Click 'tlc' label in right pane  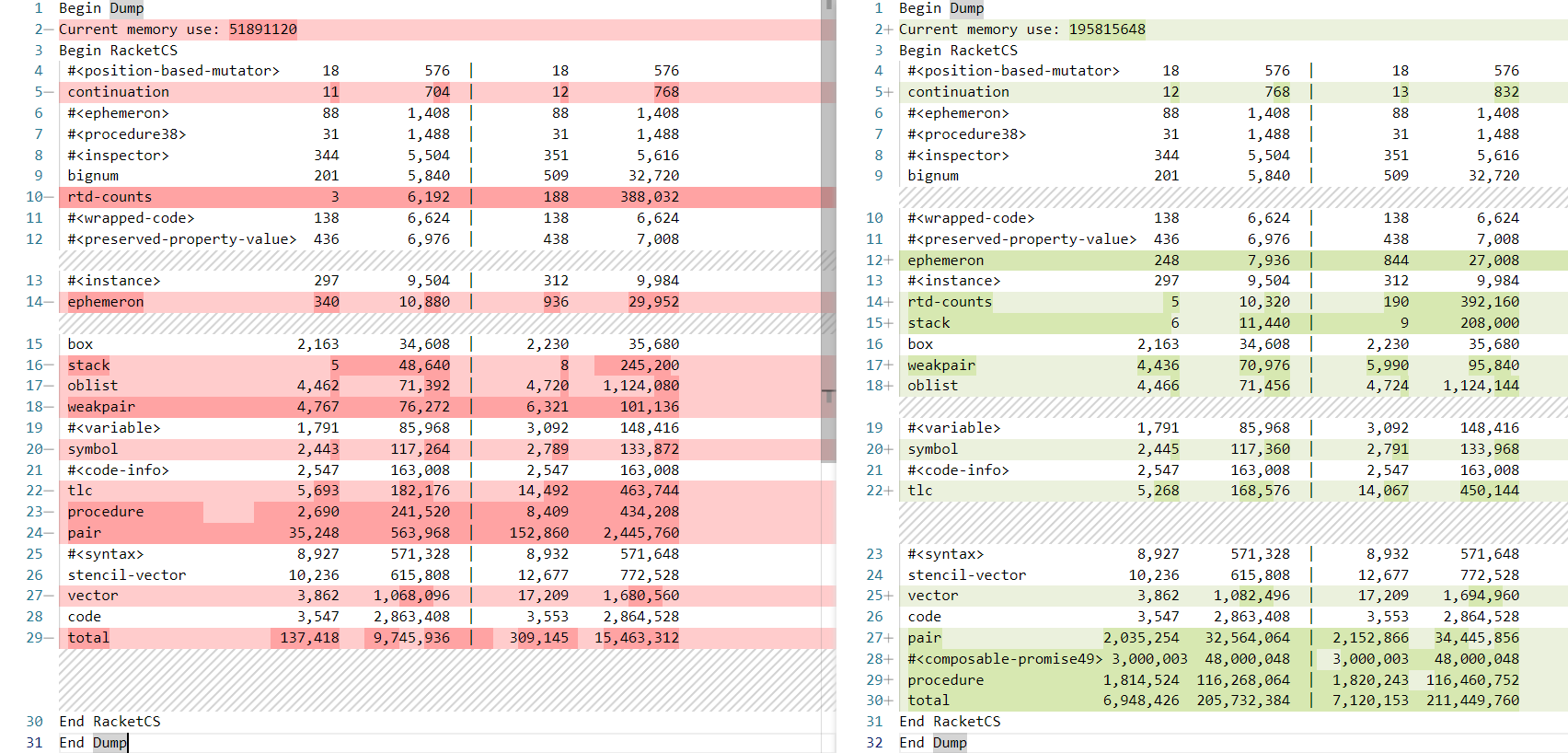(920, 491)
